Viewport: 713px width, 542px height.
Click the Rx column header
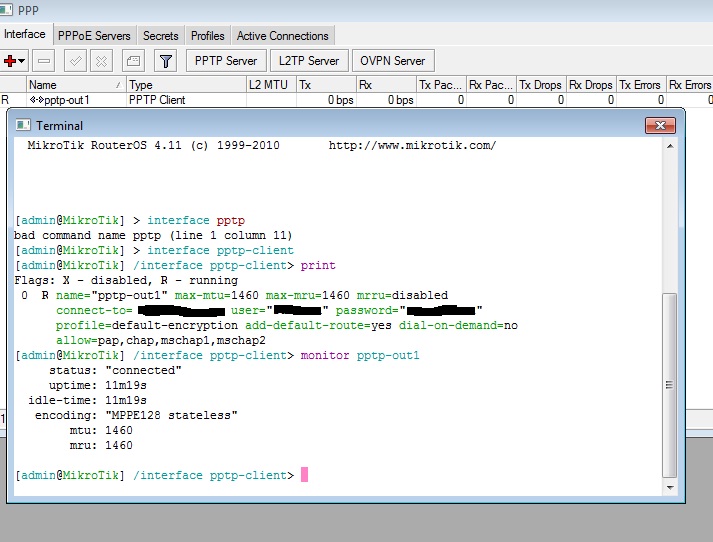click(x=386, y=85)
